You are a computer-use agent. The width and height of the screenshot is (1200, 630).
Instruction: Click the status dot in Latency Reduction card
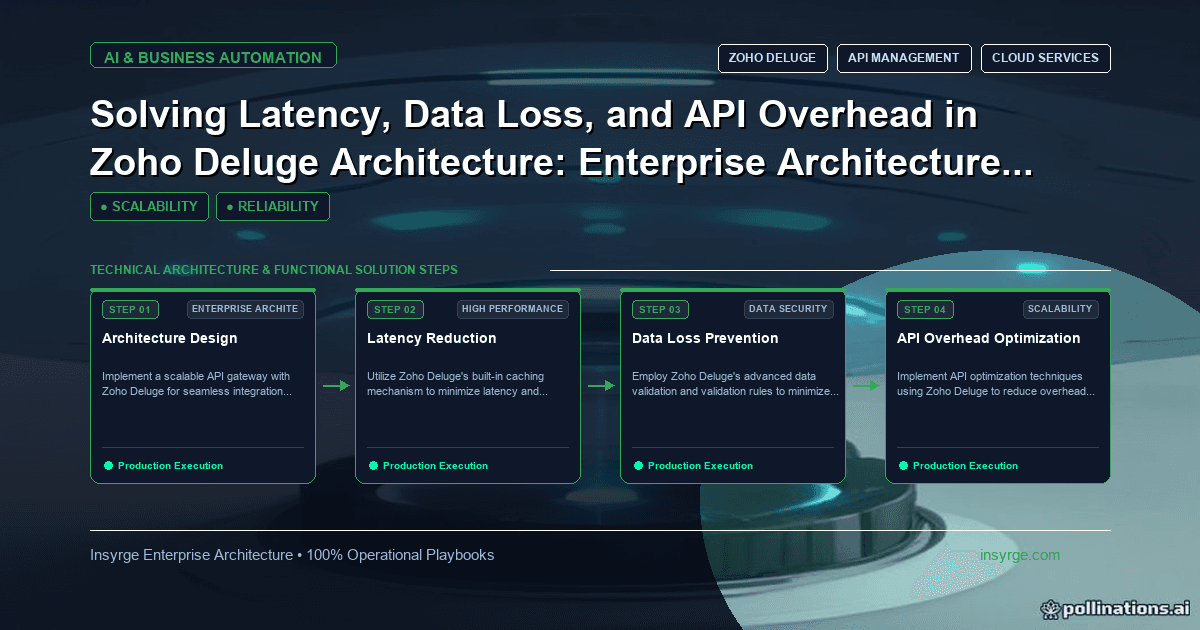[x=373, y=465]
